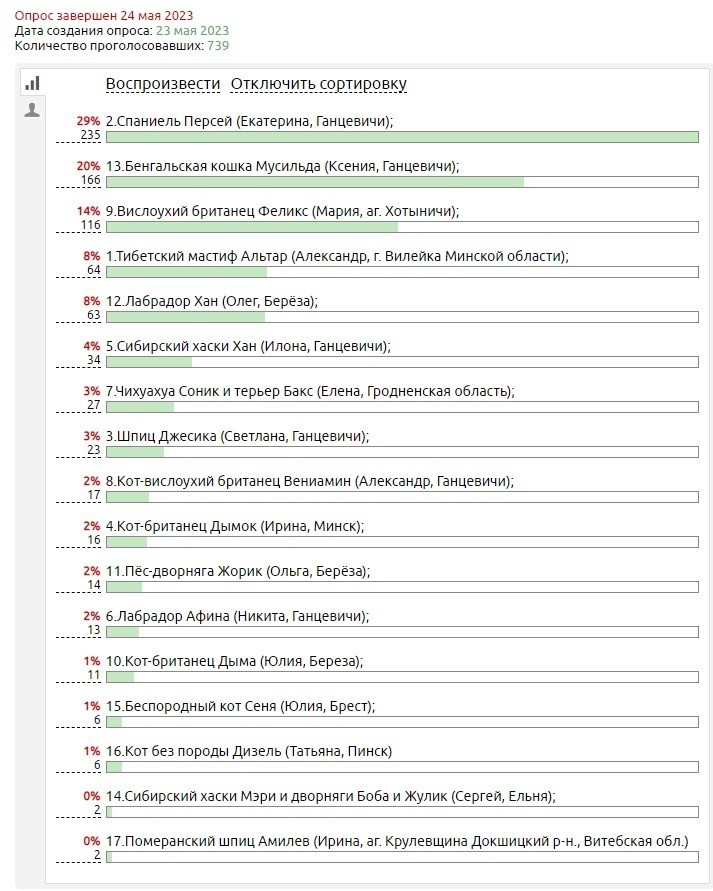Viewport: 713px width, 891px height.
Task: Click the progress bar for Вислоухий британец Феликс
Action: 402,227
